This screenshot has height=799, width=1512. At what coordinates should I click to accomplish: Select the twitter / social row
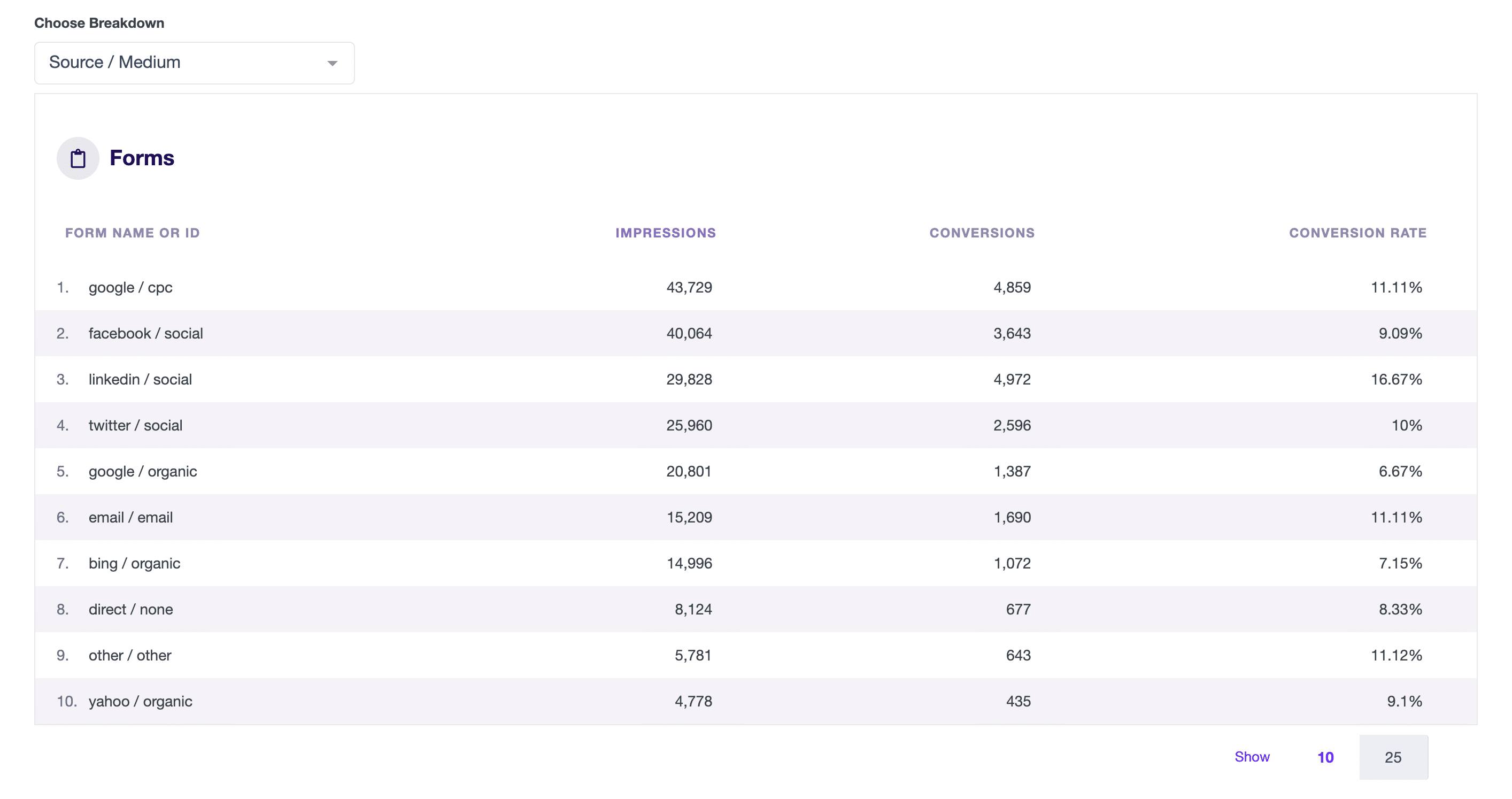[x=756, y=426]
